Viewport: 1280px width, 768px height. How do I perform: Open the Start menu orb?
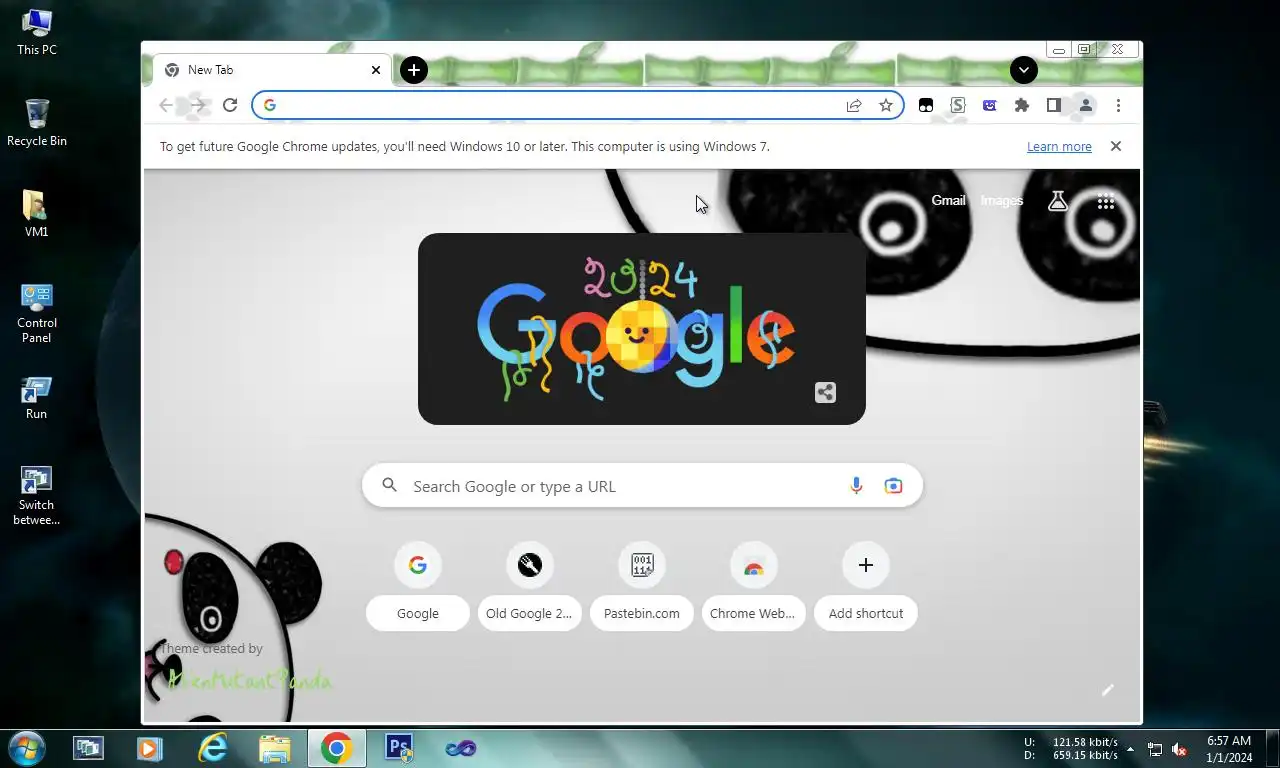tap(26, 747)
